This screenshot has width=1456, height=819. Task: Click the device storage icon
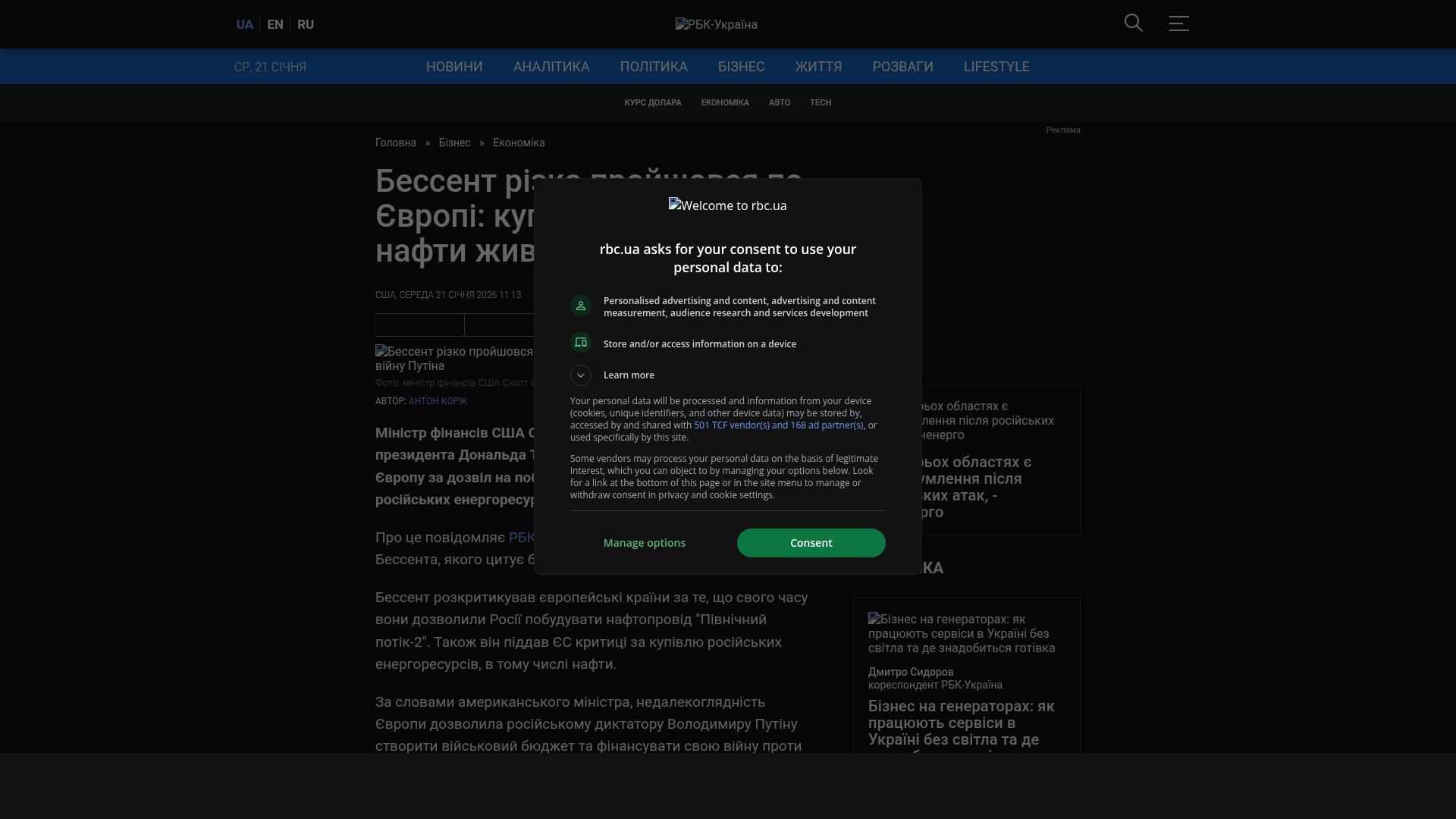pos(581,343)
